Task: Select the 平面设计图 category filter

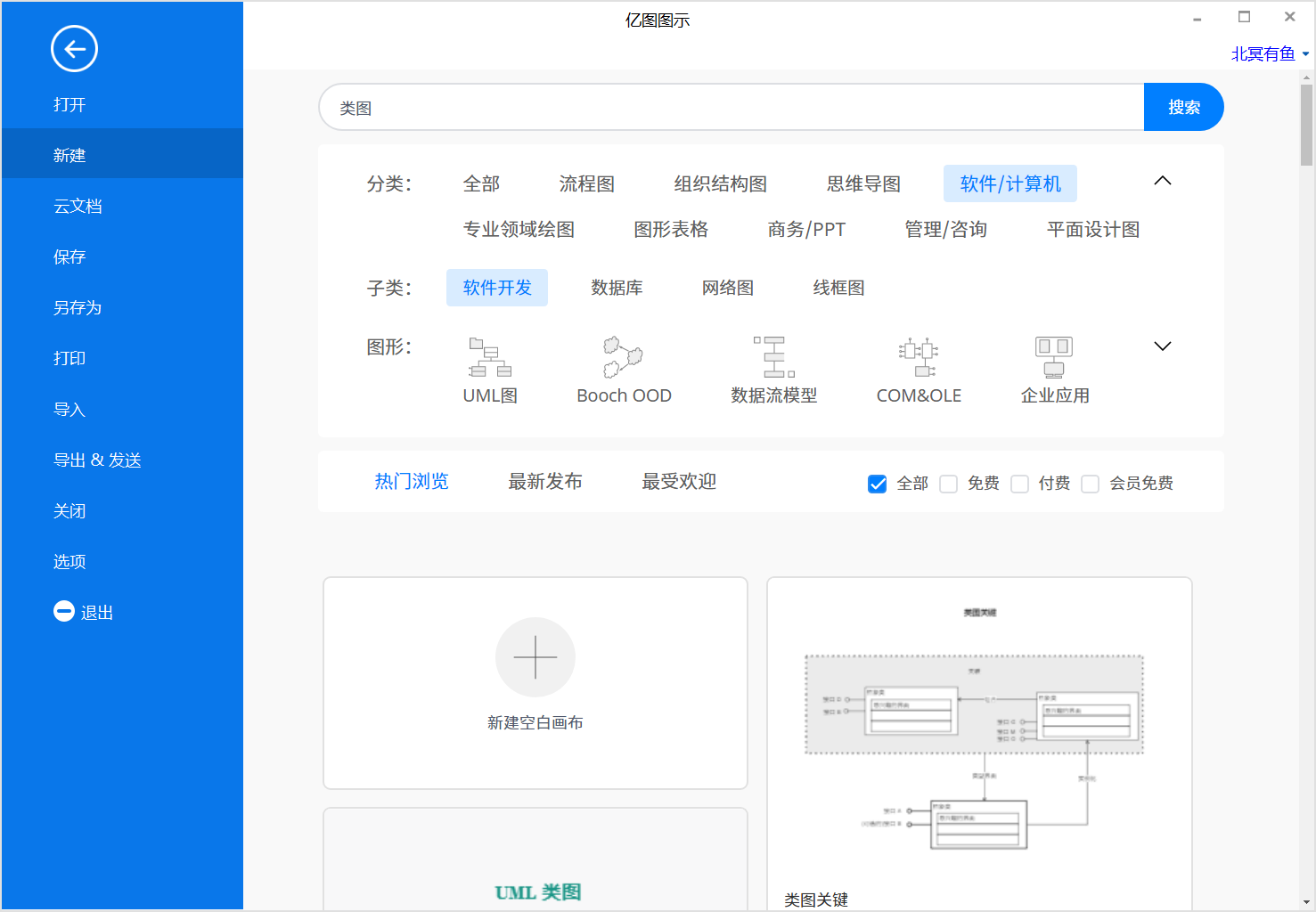Action: click(1093, 229)
